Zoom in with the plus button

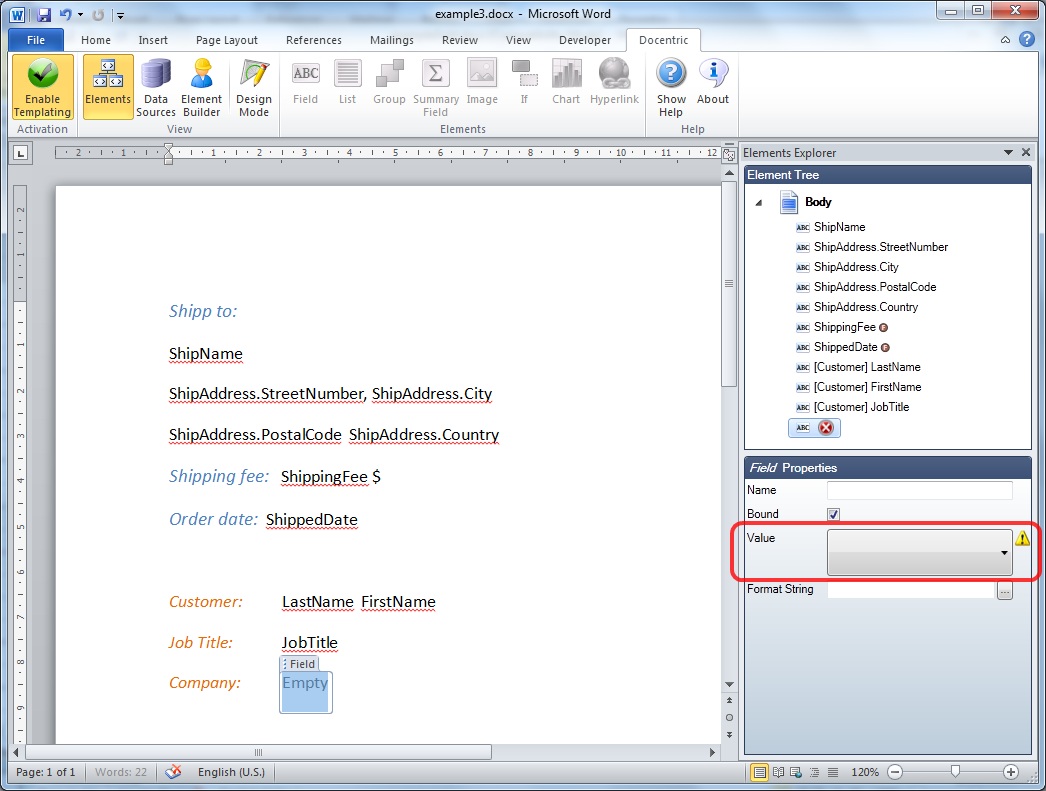click(1011, 772)
